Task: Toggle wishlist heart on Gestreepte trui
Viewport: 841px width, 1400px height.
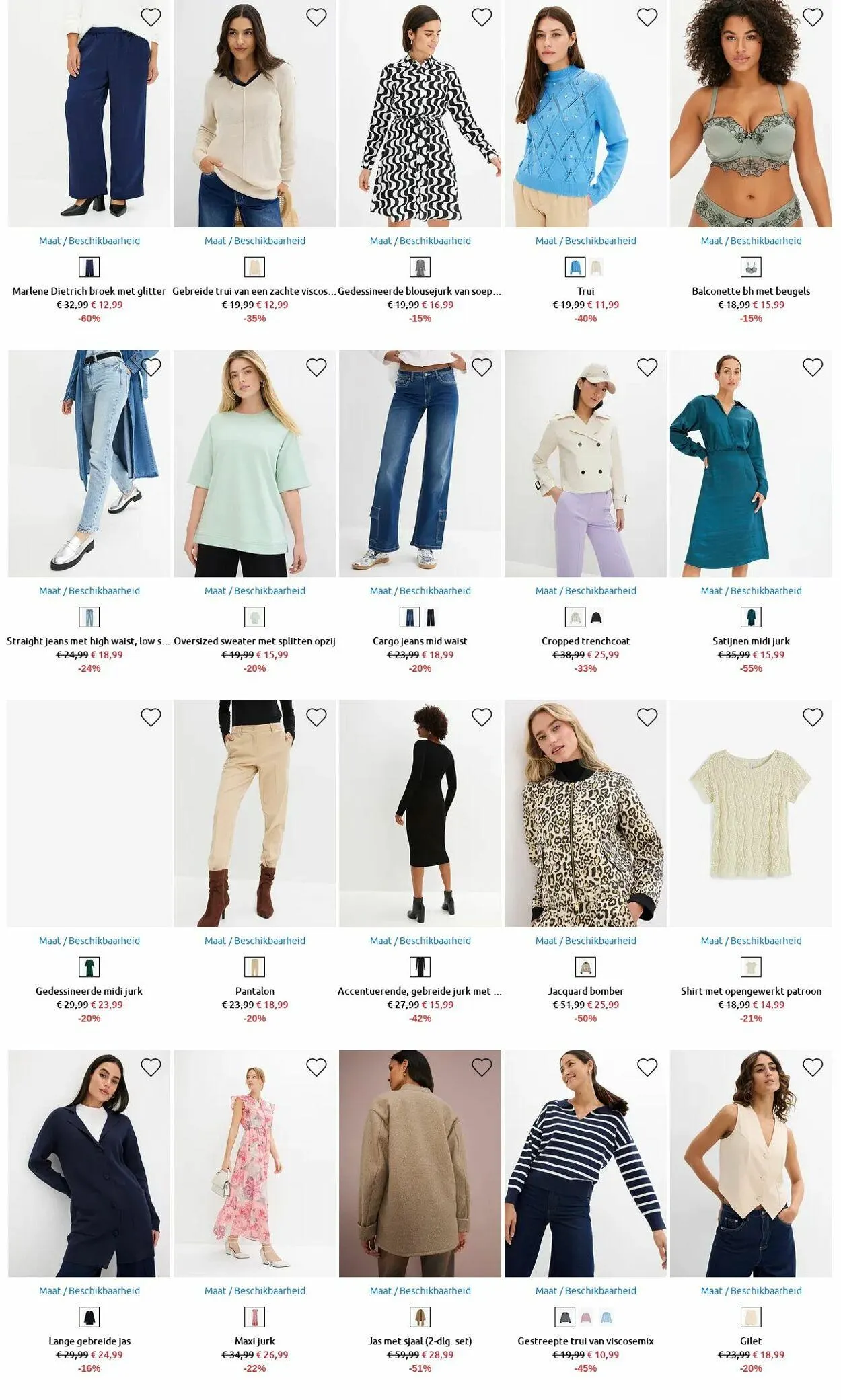Action: click(647, 1067)
